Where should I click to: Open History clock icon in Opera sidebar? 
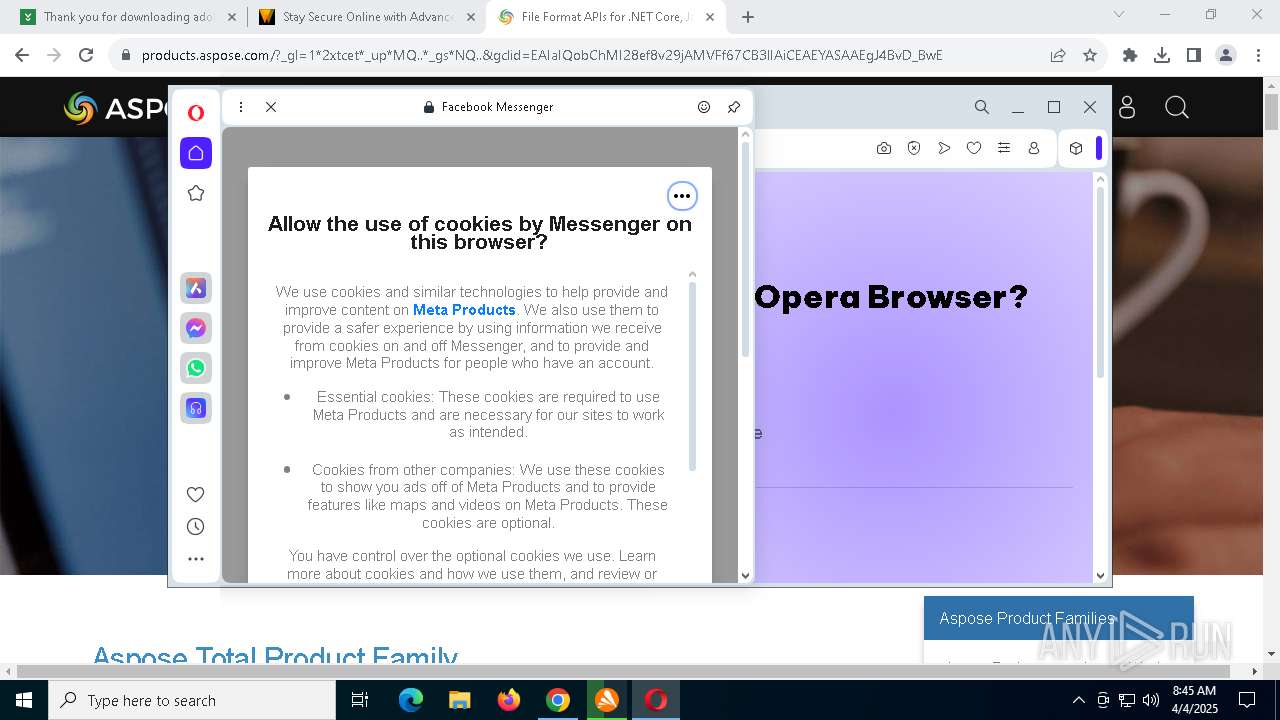tap(196, 526)
